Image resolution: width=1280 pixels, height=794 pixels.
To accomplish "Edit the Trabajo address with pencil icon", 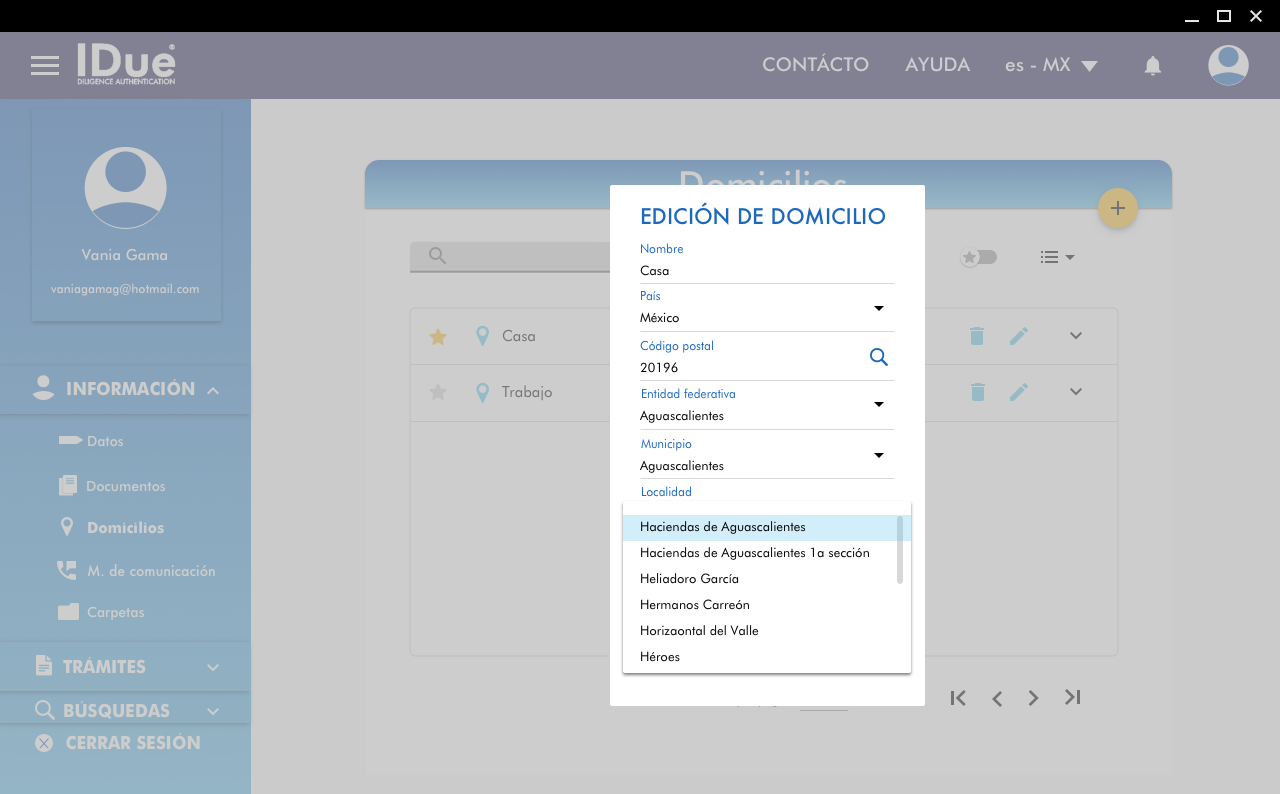I will tap(1018, 392).
